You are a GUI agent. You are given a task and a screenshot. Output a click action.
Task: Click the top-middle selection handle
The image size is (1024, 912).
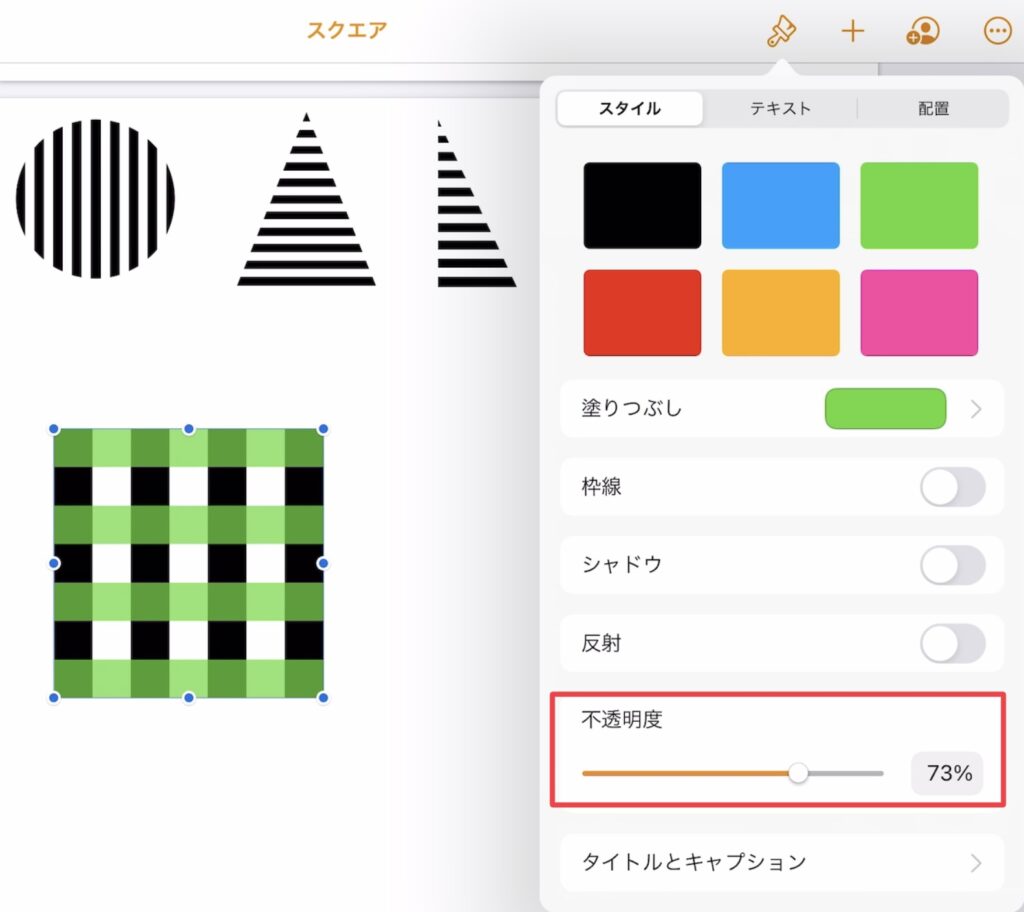(189, 429)
